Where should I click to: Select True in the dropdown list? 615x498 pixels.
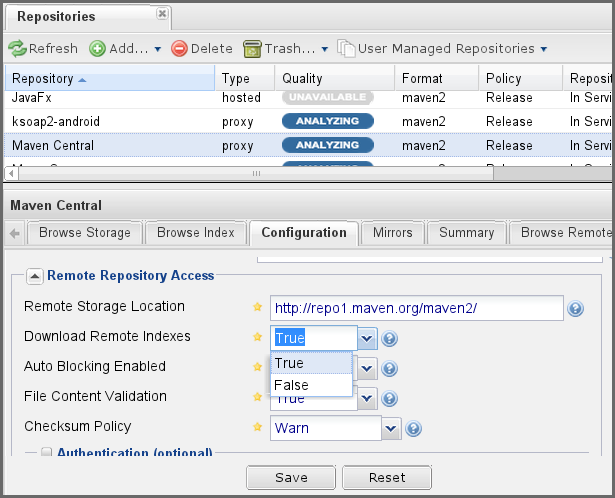[311, 363]
